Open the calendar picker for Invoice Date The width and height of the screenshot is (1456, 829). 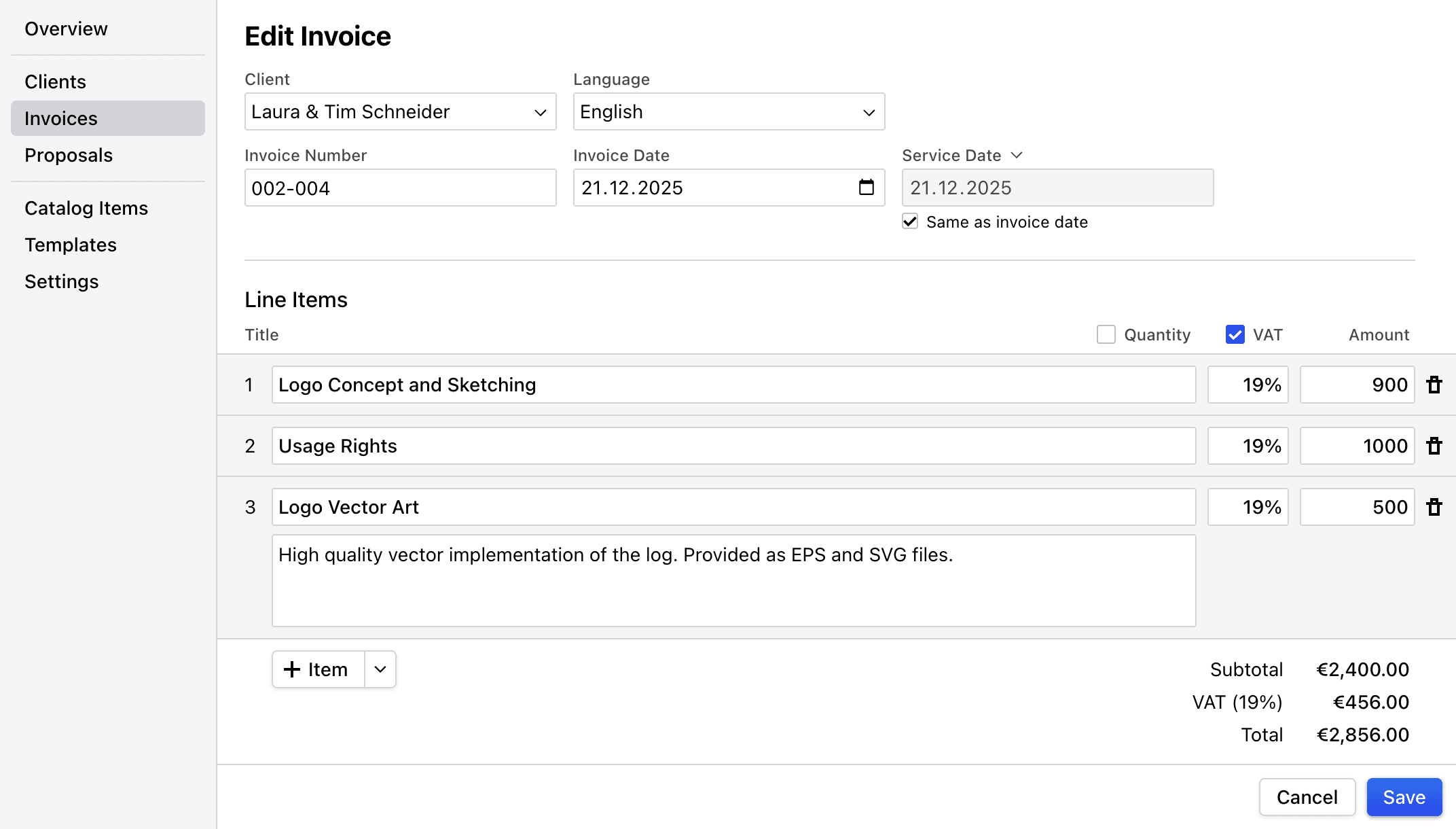tap(865, 188)
